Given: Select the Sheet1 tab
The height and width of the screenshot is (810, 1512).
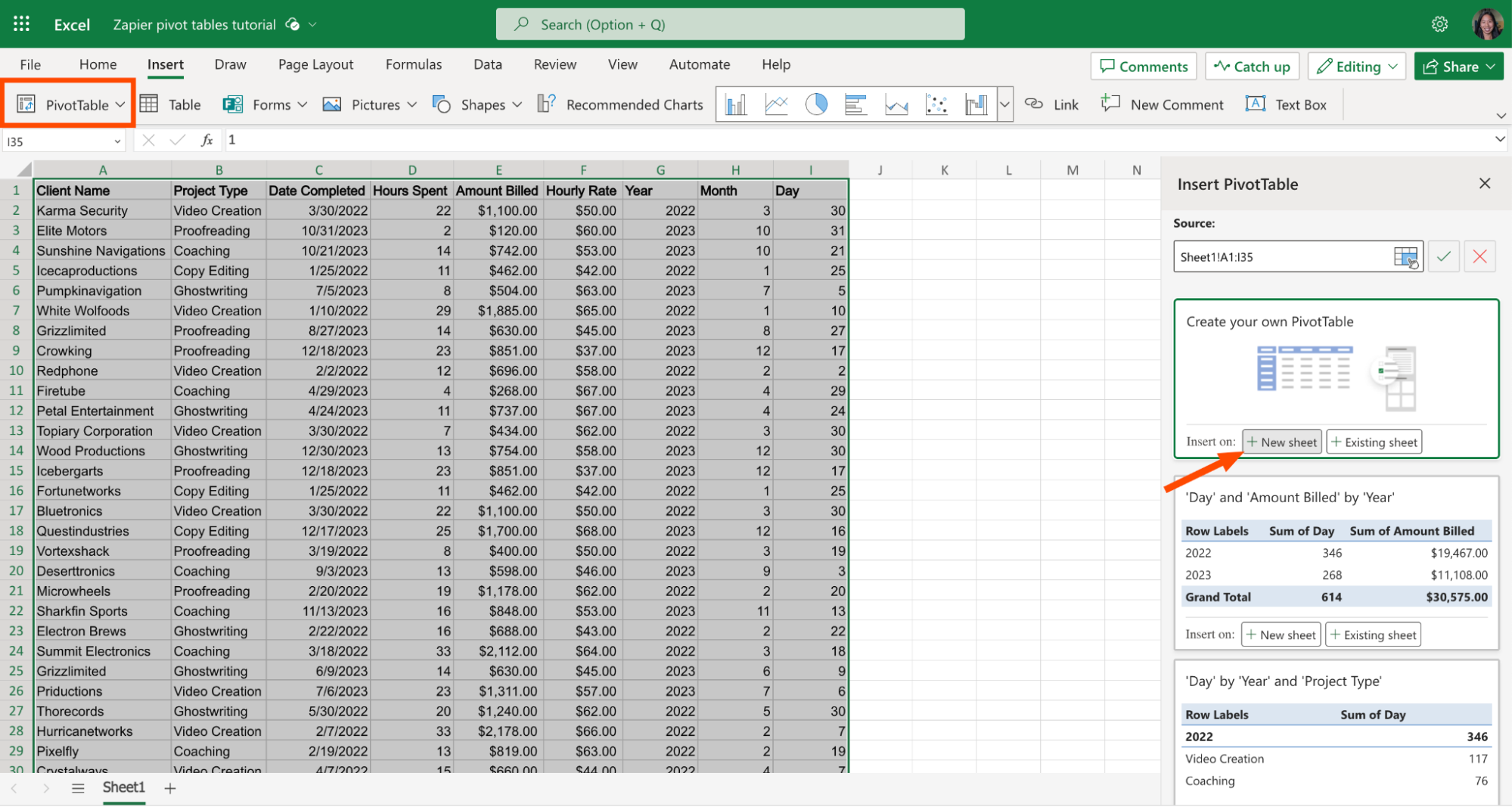Looking at the screenshot, I should pyautogui.click(x=124, y=788).
